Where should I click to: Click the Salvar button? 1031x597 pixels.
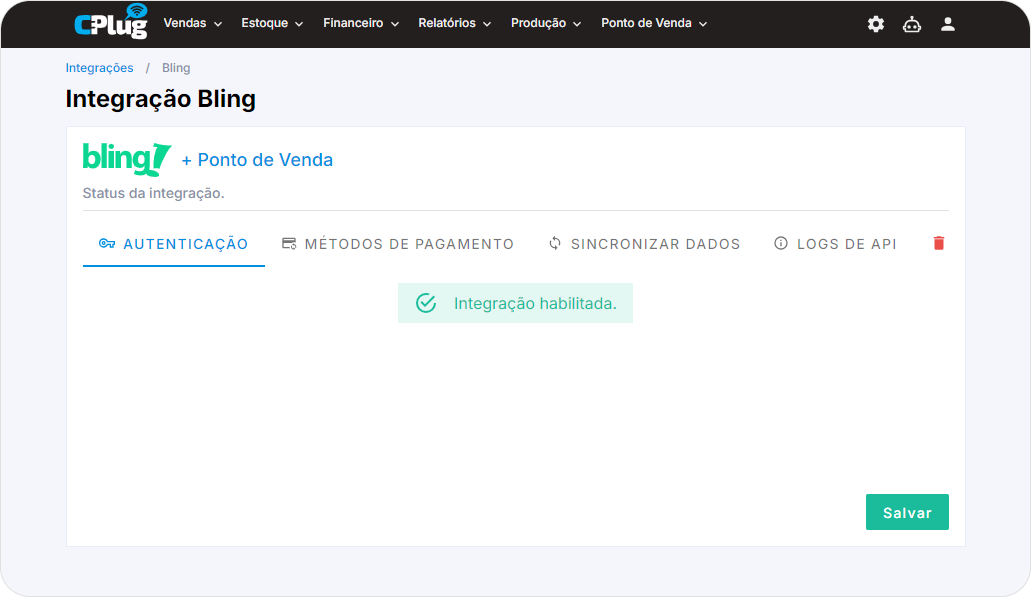(907, 512)
